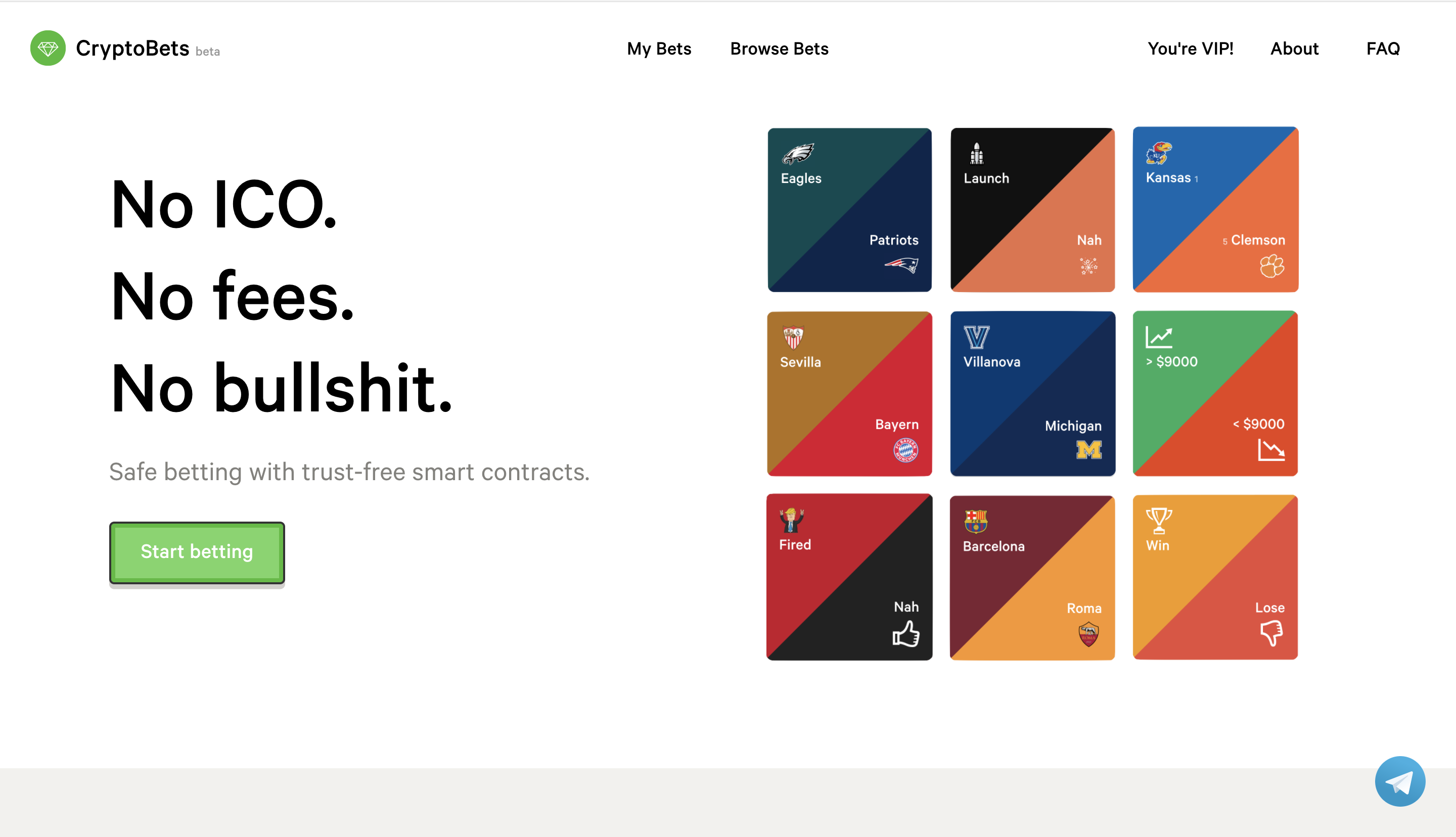The height and width of the screenshot is (837, 1456).
Task: Open the Barcelona vs Roma bet card
Action: click(x=1032, y=577)
